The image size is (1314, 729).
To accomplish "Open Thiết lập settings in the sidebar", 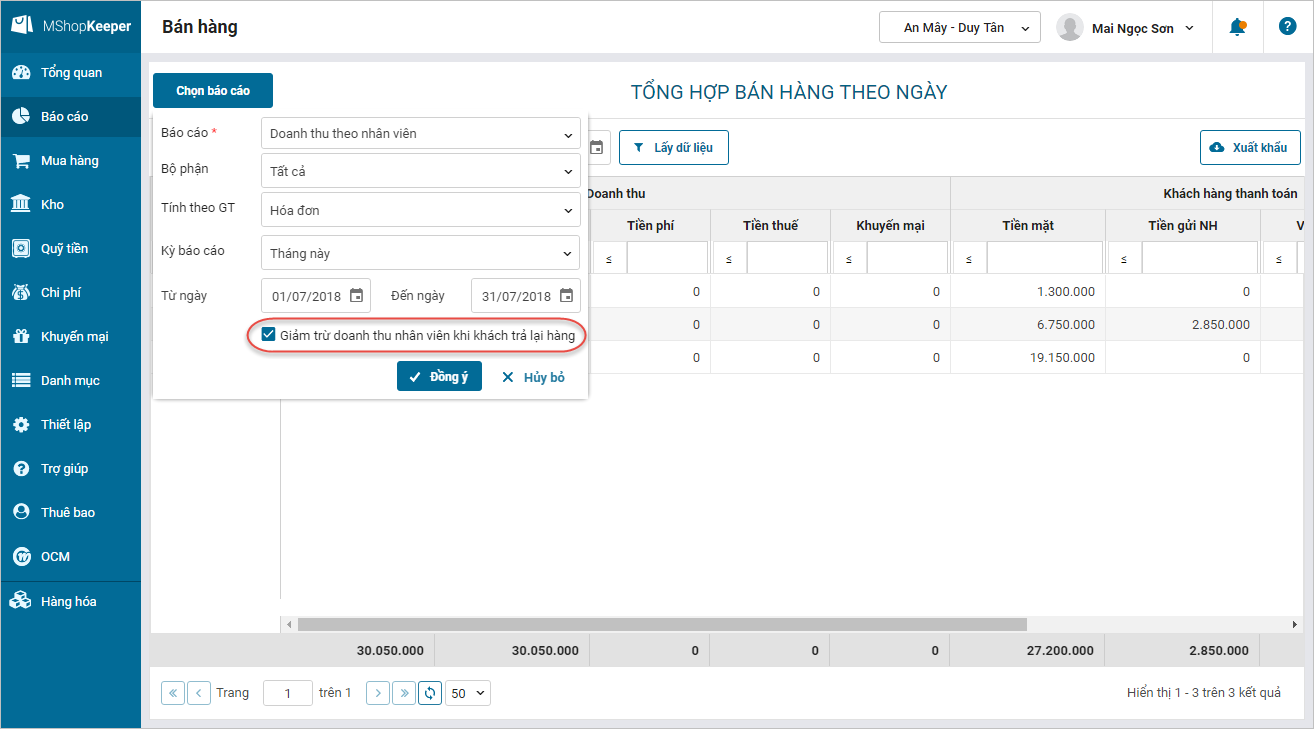I will [71, 425].
